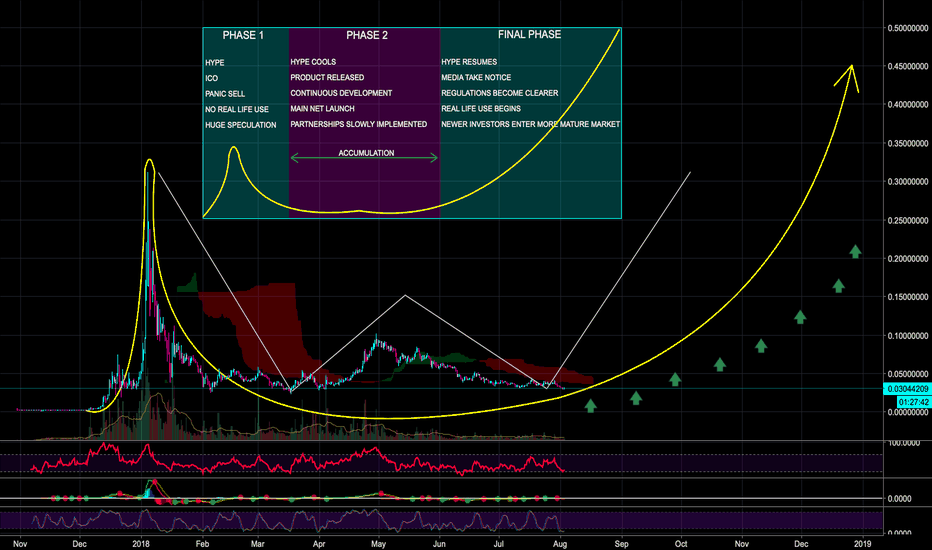The height and width of the screenshot is (550, 932).
Task: Select the 0.35000000 price axis label
Action: [908, 143]
